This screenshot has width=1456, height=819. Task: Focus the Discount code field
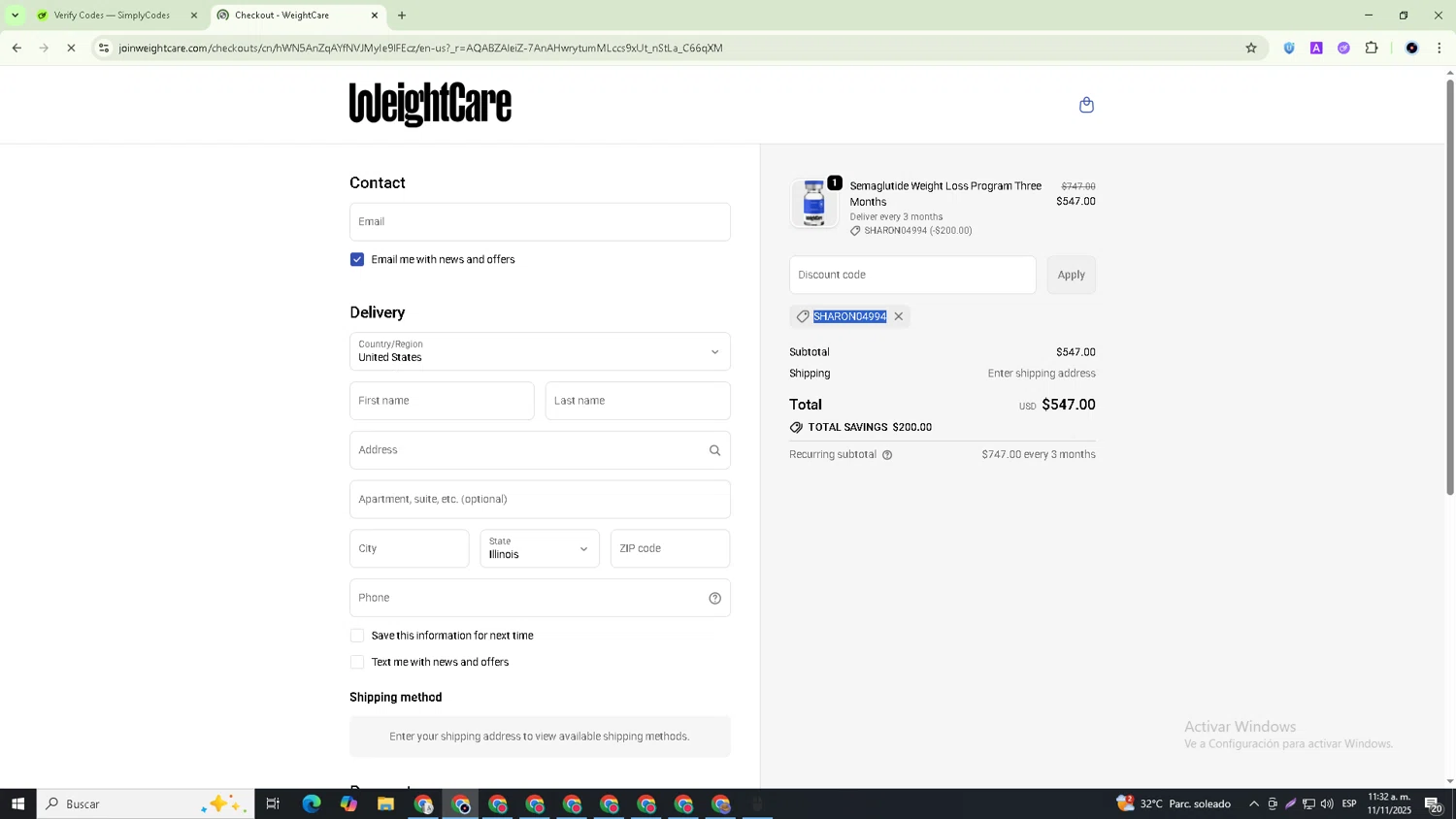tap(912, 275)
